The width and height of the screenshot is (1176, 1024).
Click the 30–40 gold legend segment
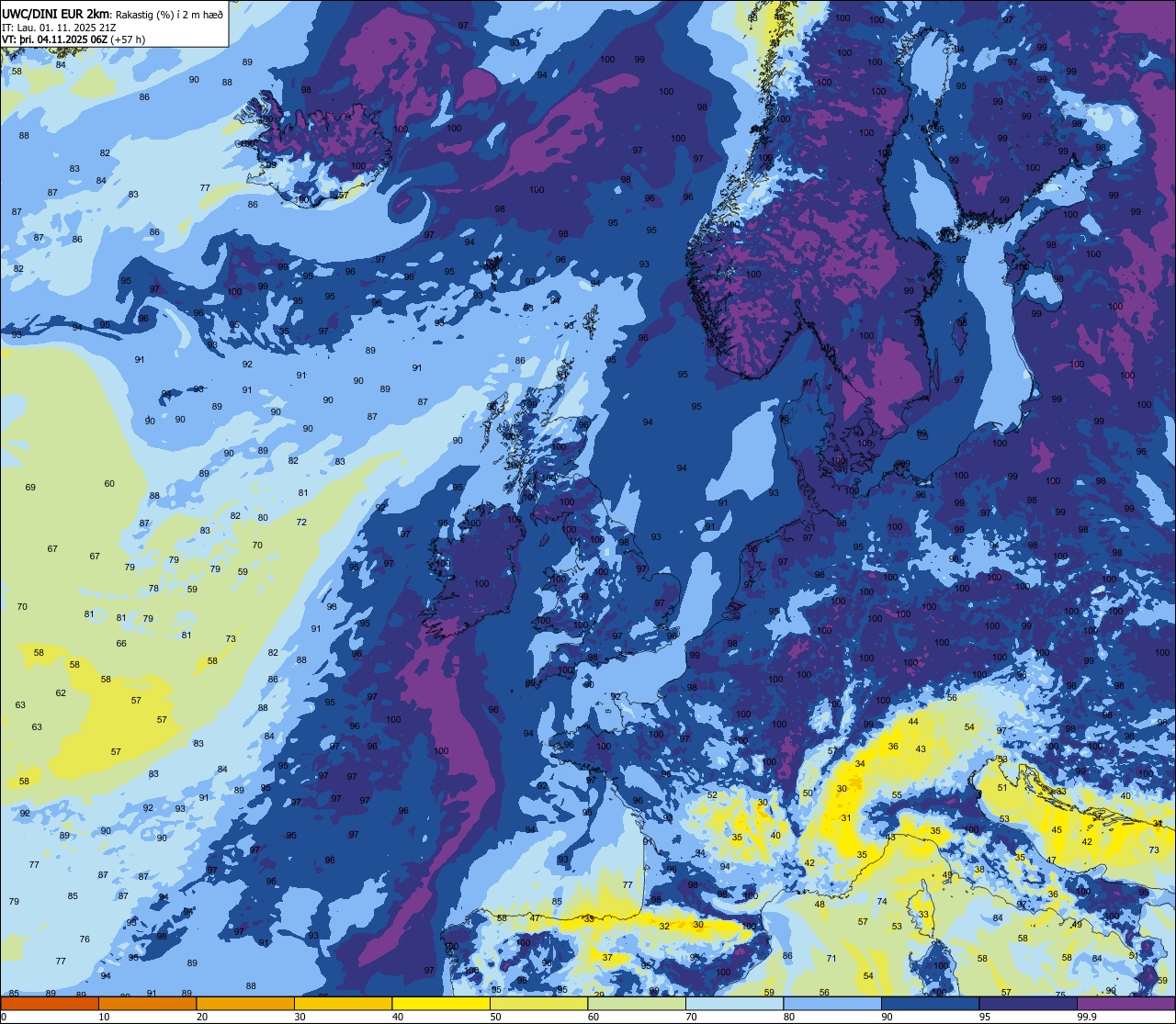pyautogui.click(x=343, y=1004)
